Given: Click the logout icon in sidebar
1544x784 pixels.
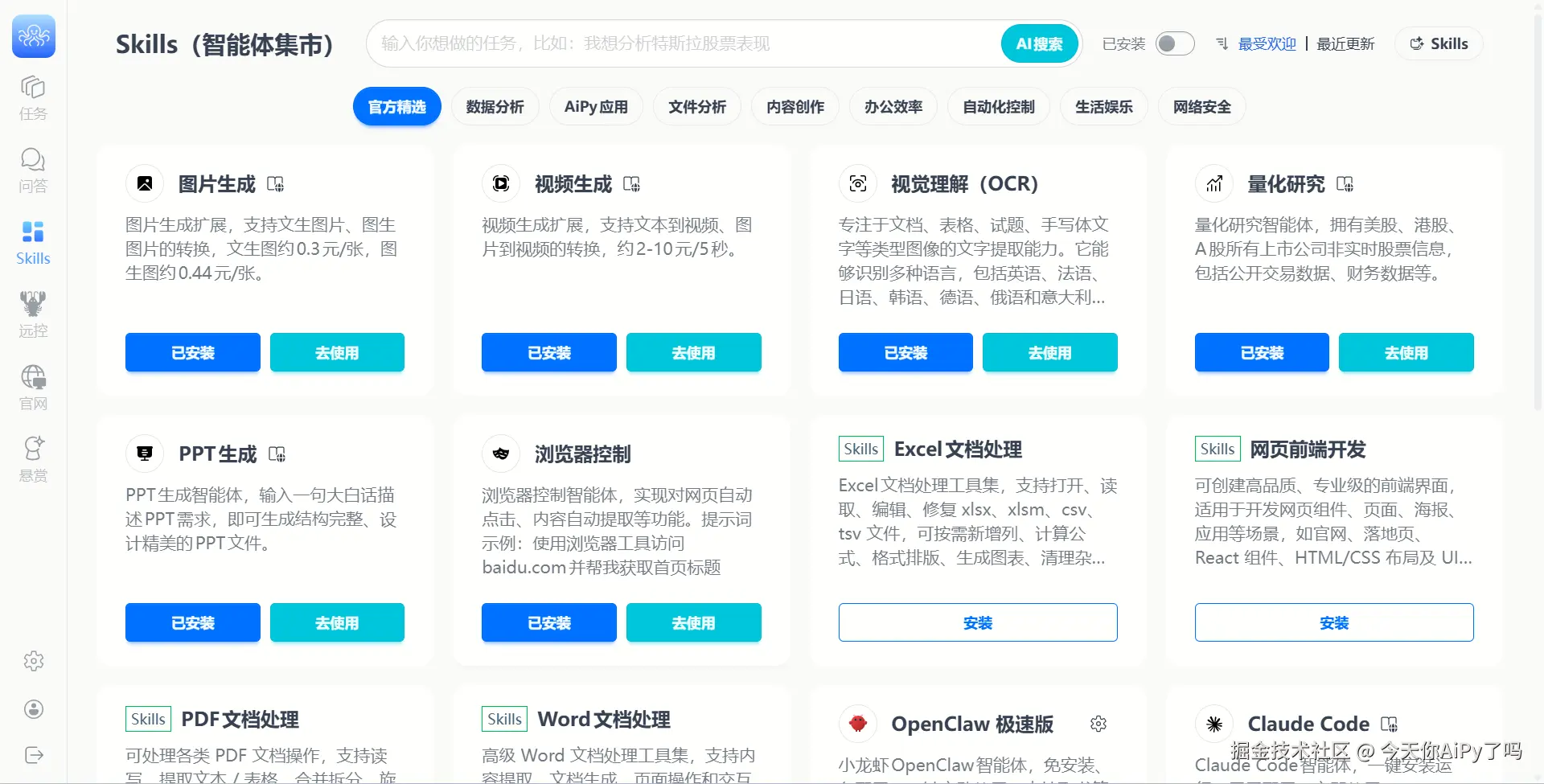Looking at the screenshot, I should click(34, 755).
